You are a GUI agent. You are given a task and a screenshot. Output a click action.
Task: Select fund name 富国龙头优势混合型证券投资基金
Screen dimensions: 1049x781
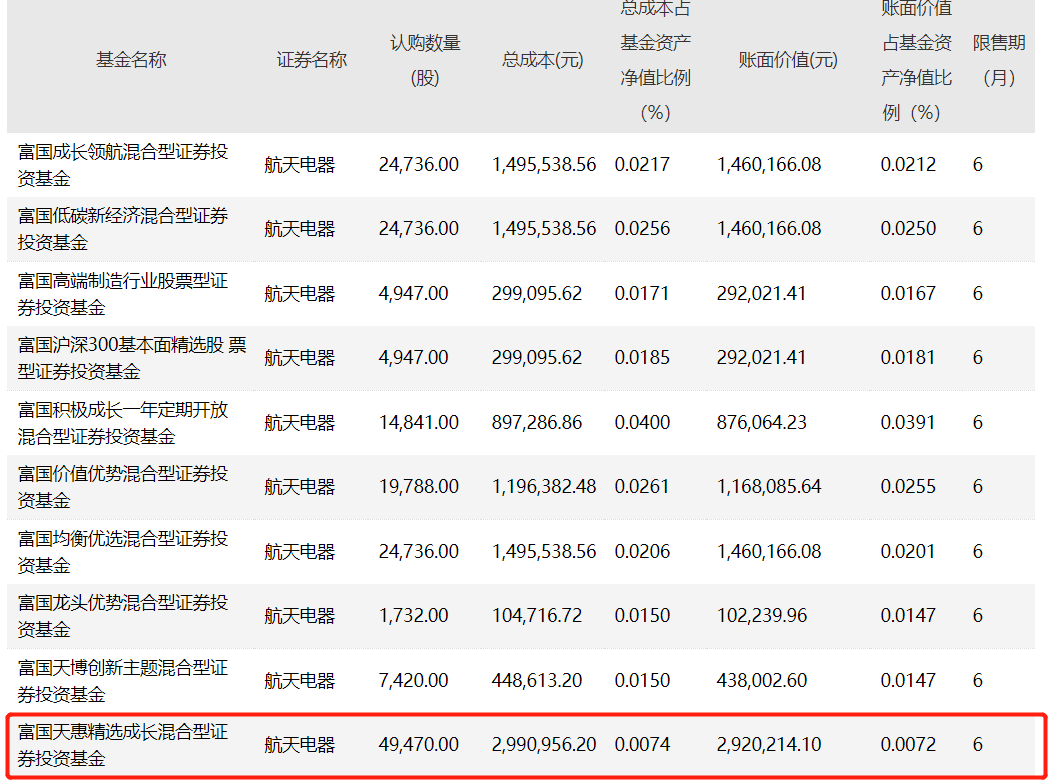tap(122, 616)
